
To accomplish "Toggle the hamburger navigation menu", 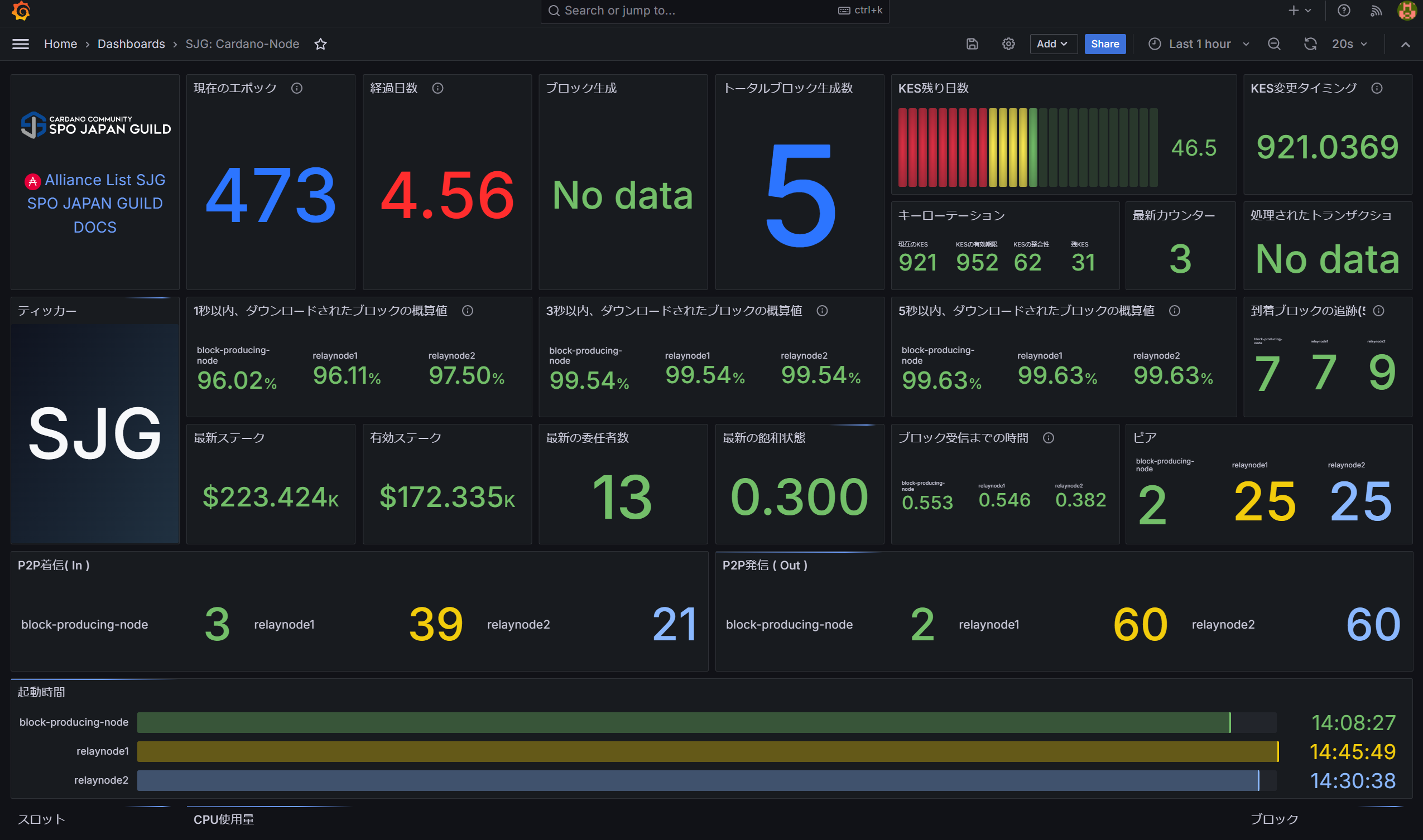I will [21, 44].
